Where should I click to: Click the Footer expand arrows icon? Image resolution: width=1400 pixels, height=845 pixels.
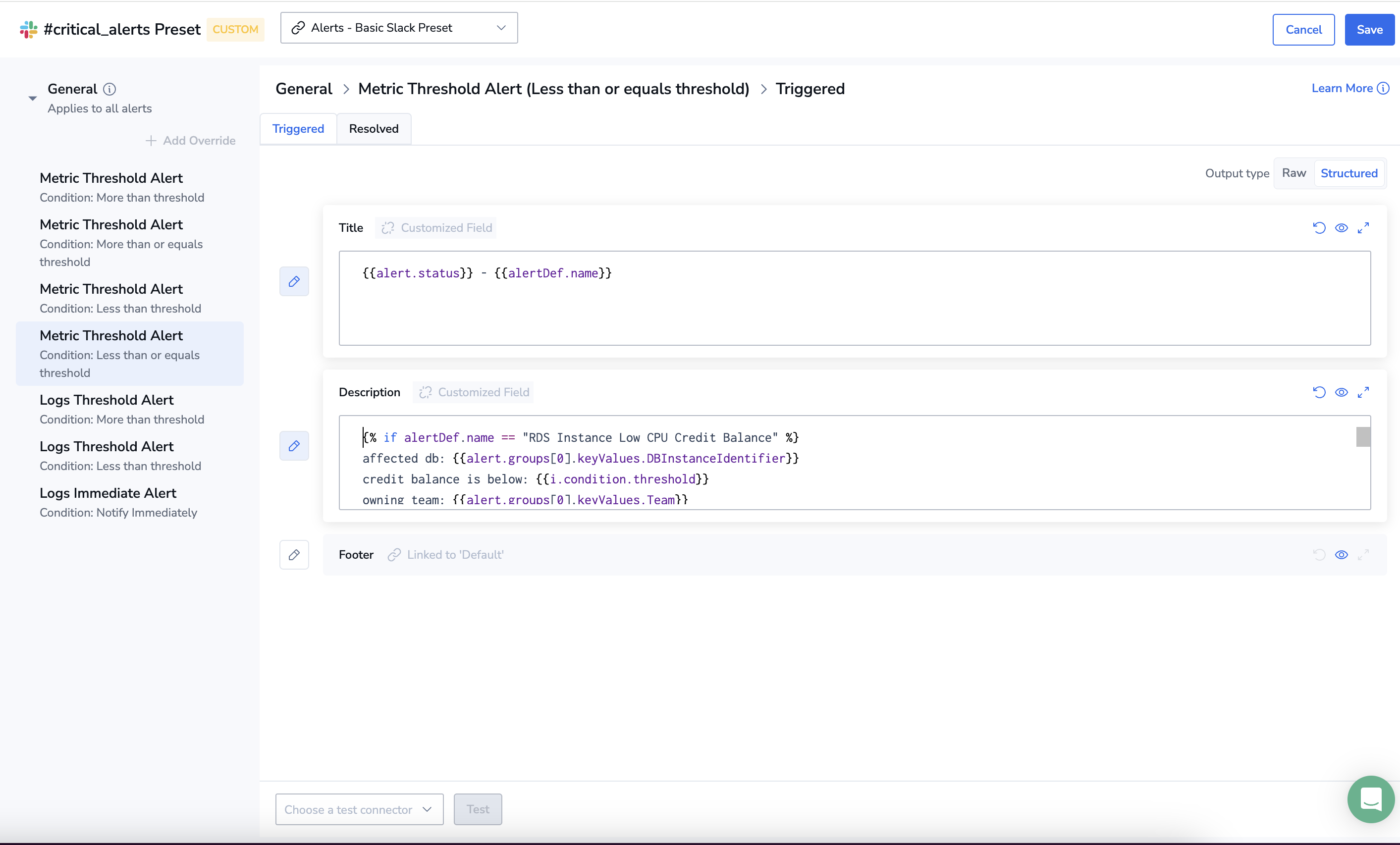tap(1363, 555)
